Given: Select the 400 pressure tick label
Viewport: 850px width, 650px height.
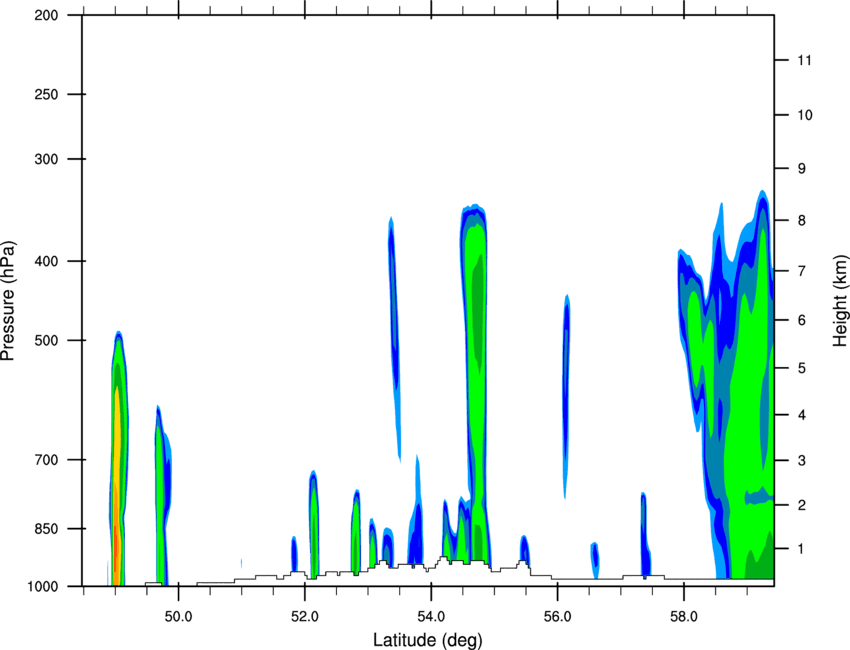Looking at the screenshot, I should coord(46,261).
